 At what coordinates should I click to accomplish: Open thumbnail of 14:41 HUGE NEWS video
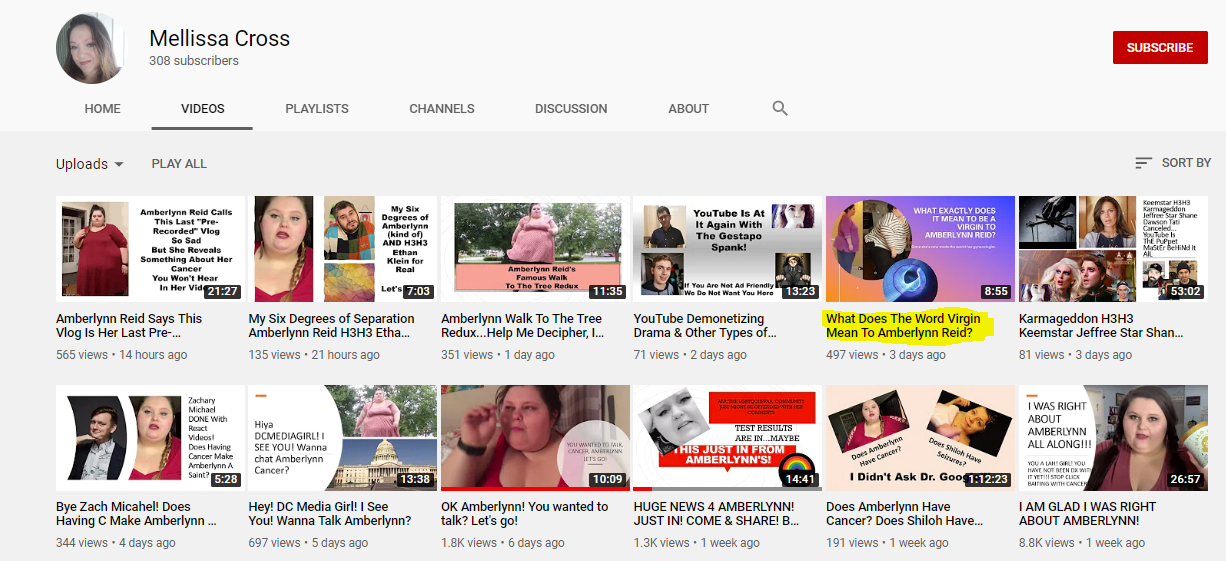(728, 438)
